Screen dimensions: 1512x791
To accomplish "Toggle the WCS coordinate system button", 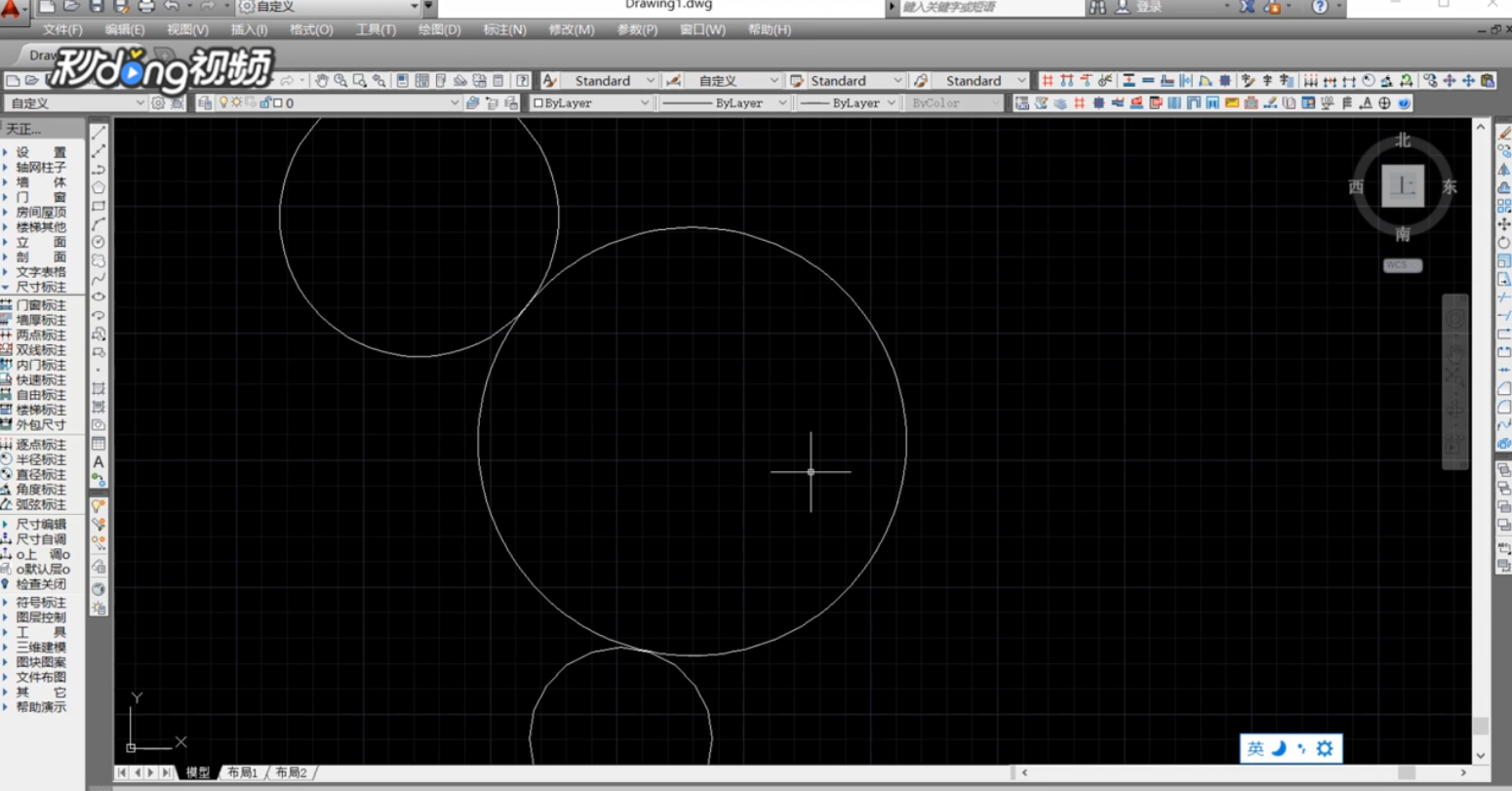I will point(1403,265).
